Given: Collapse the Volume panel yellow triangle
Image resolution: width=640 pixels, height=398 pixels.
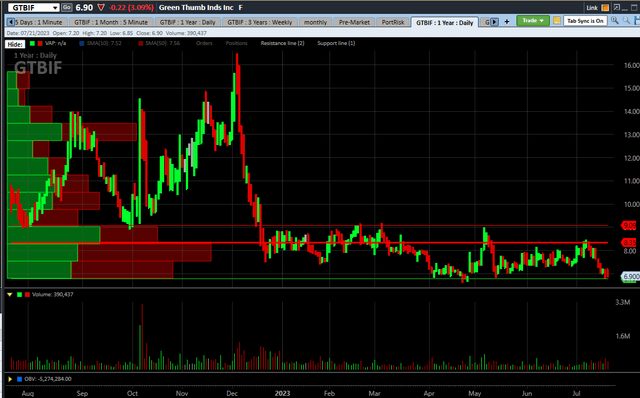Looking at the screenshot, I should (x=10, y=294).
